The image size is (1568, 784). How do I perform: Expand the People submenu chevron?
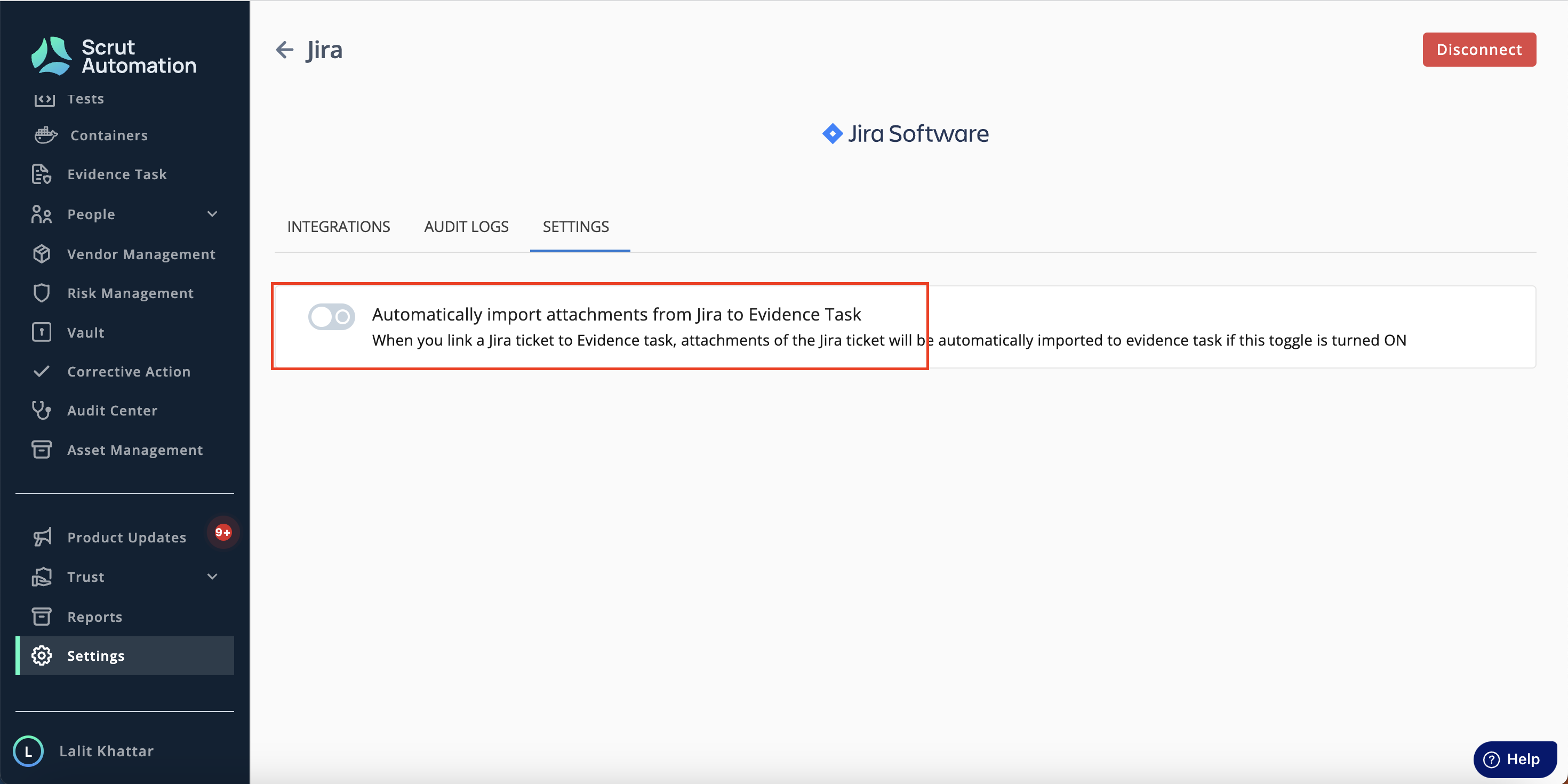[x=212, y=214]
